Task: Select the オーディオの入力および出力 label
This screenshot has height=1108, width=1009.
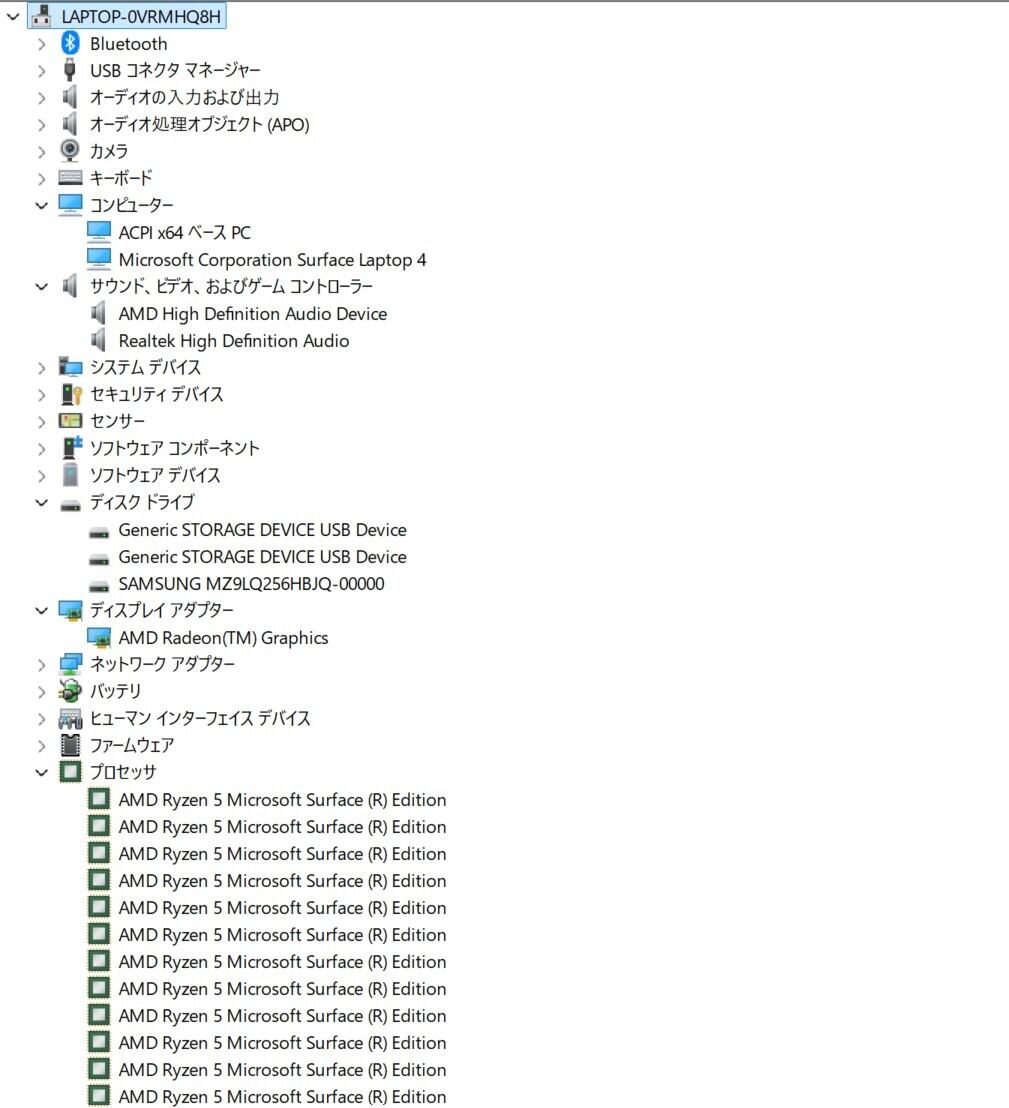Action: click(184, 98)
